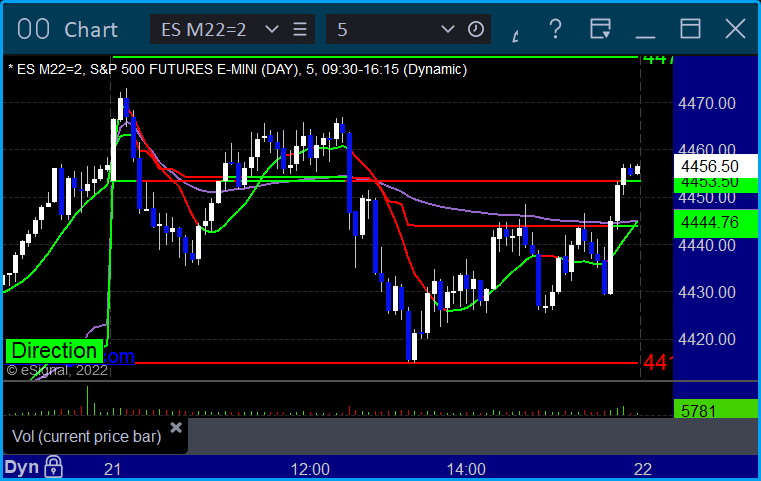Viewport: 761px width, 481px height.
Task: Click the chart title text ES M22=2 S&P 500
Action: pyautogui.click(x=237, y=69)
